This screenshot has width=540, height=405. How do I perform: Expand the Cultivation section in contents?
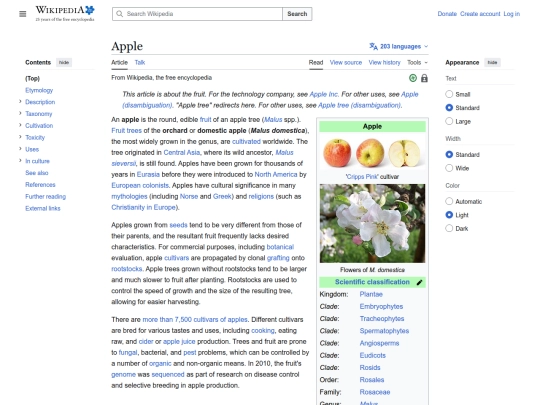pyautogui.click(x=20, y=125)
